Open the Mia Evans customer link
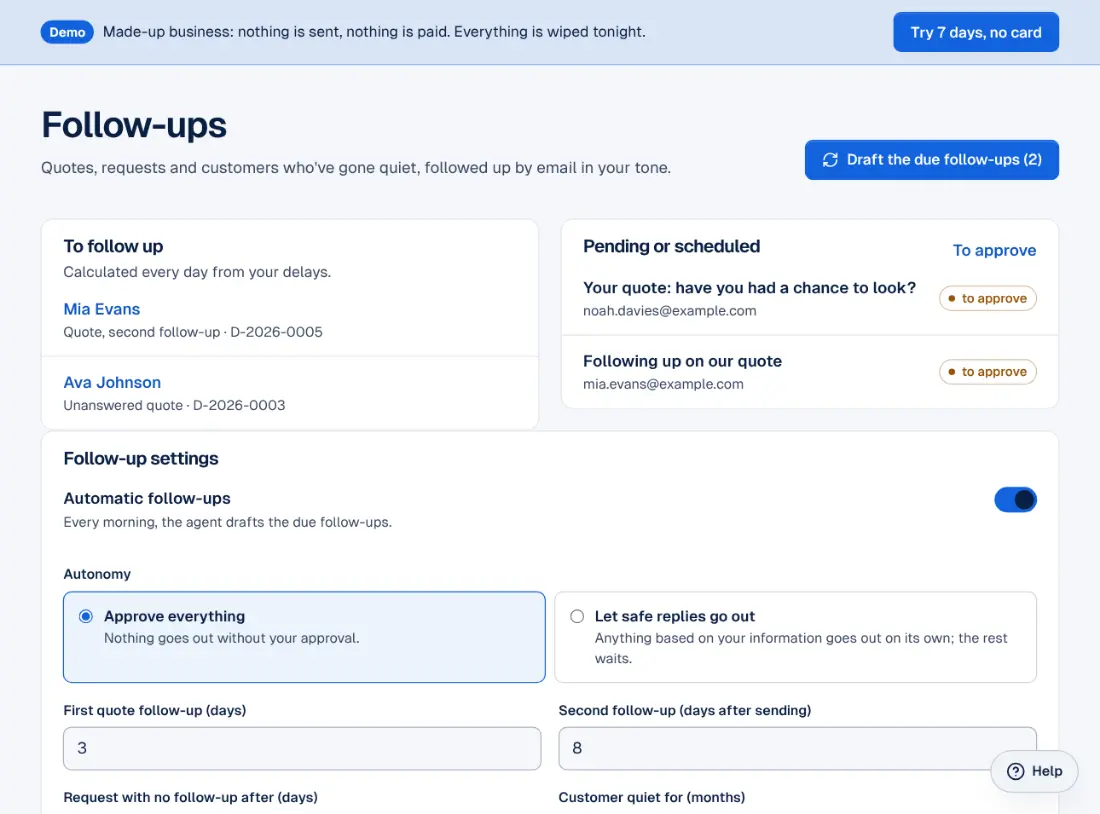 coord(102,309)
